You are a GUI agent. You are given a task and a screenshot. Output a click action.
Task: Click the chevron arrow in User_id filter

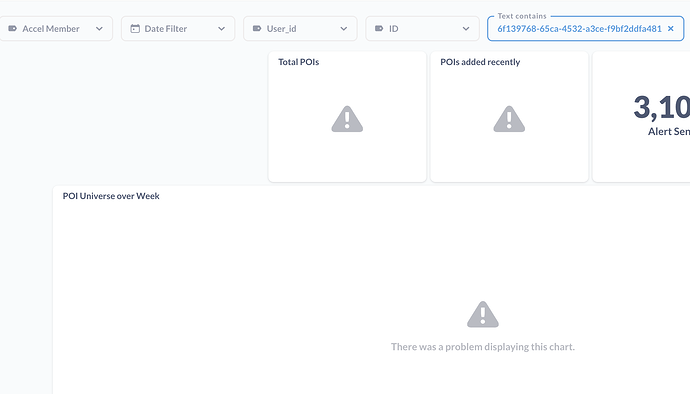344,29
